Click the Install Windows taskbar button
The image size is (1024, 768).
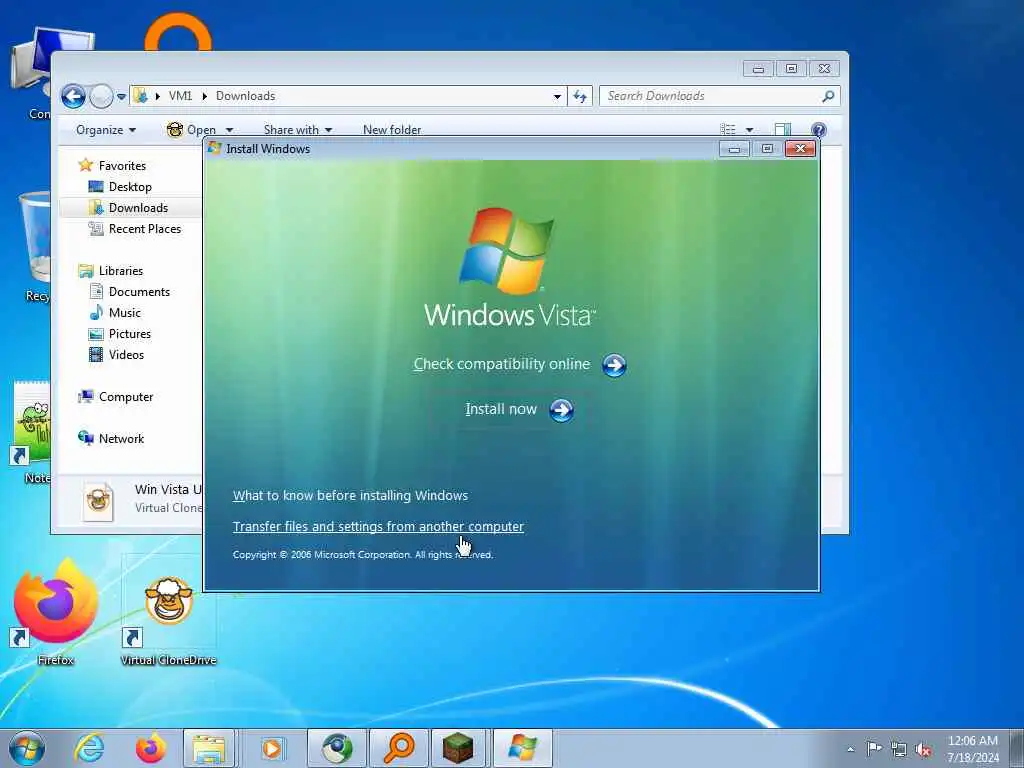pyautogui.click(x=522, y=748)
